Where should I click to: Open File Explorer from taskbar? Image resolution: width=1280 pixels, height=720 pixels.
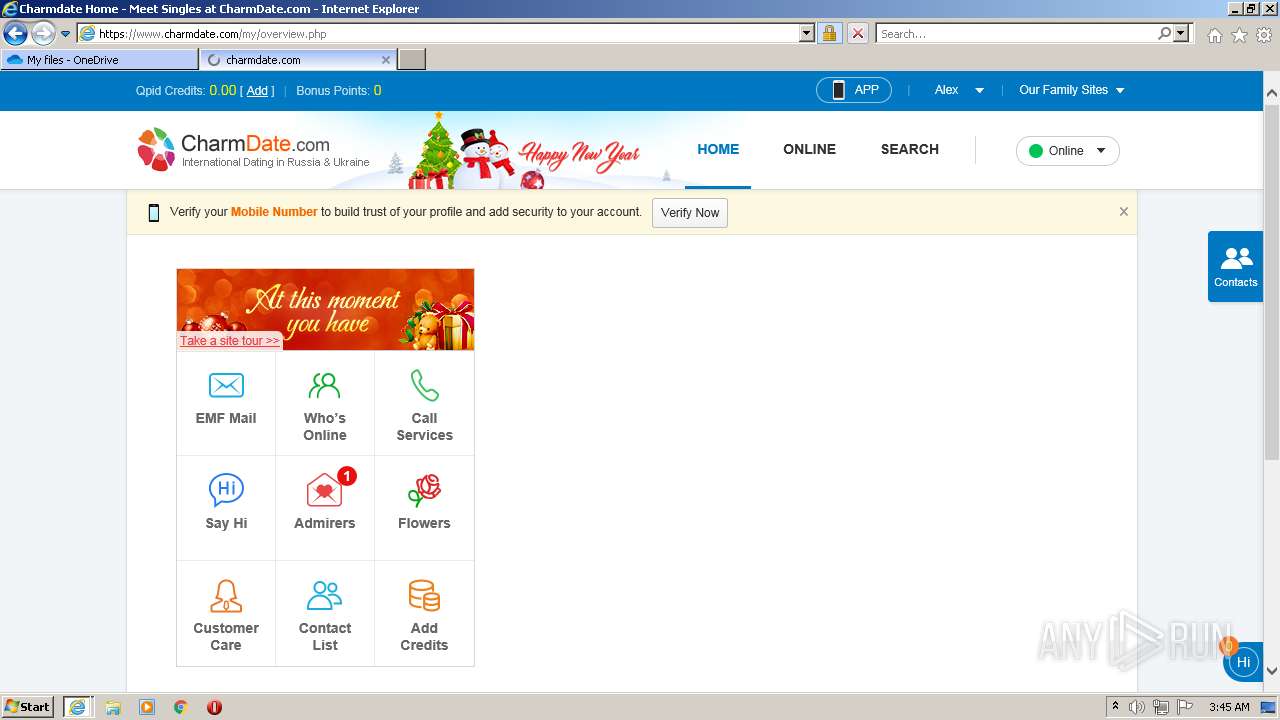[x=113, y=707]
